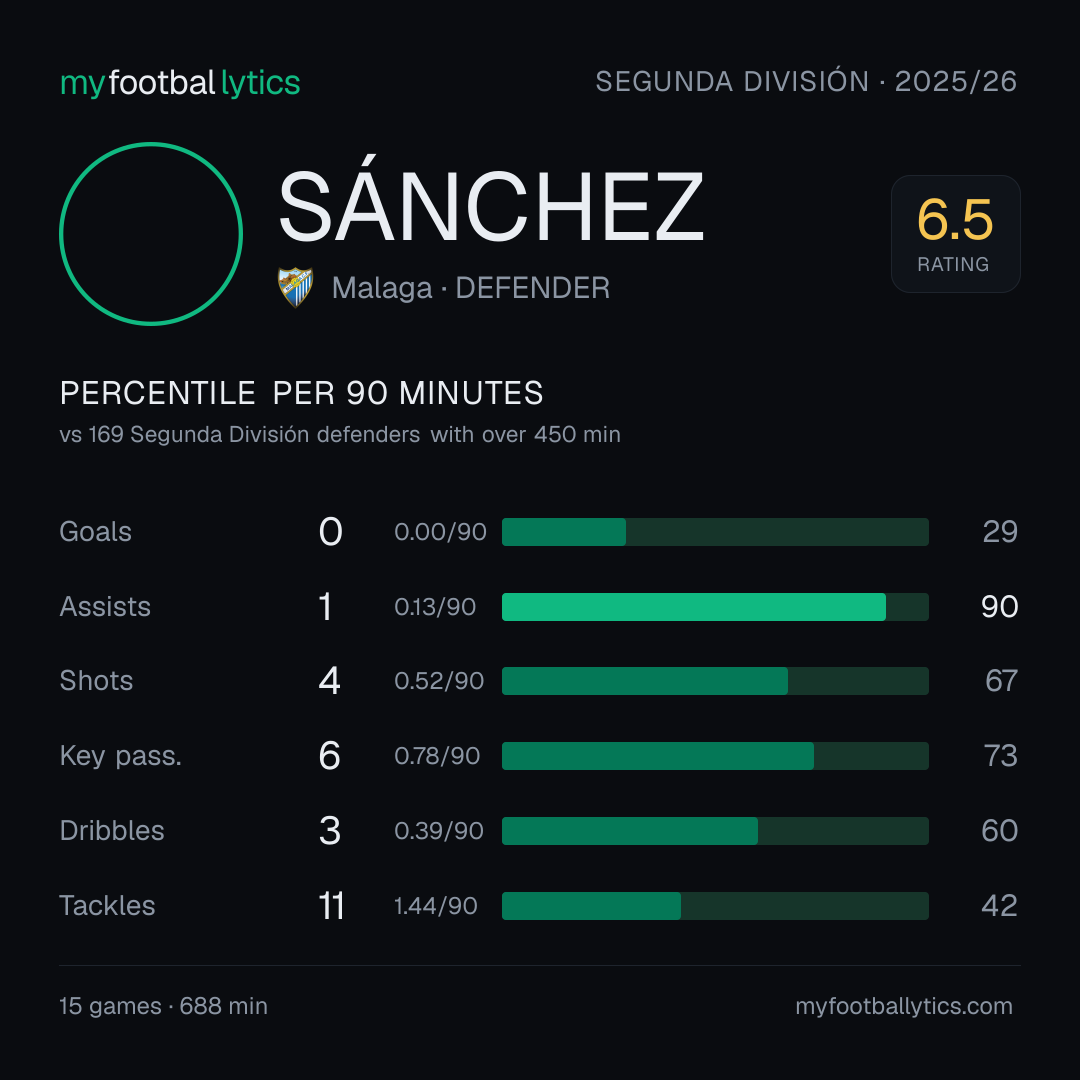1080x1080 pixels.
Task: Click the Tackles percentile bar
Action: [x=715, y=906]
